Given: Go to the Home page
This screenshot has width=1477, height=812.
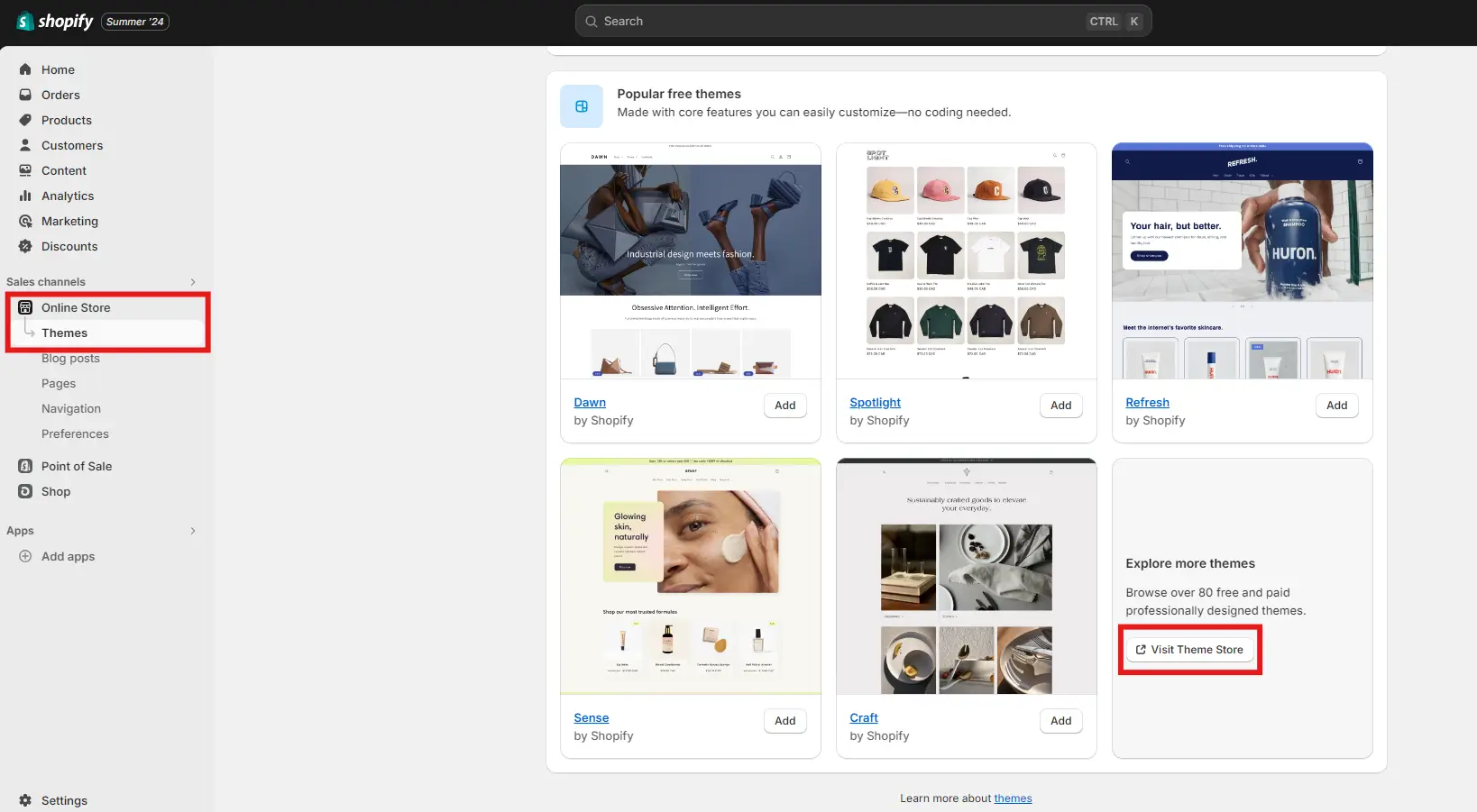Looking at the screenshot, I should pyautogui.click(x=58, y=69).
